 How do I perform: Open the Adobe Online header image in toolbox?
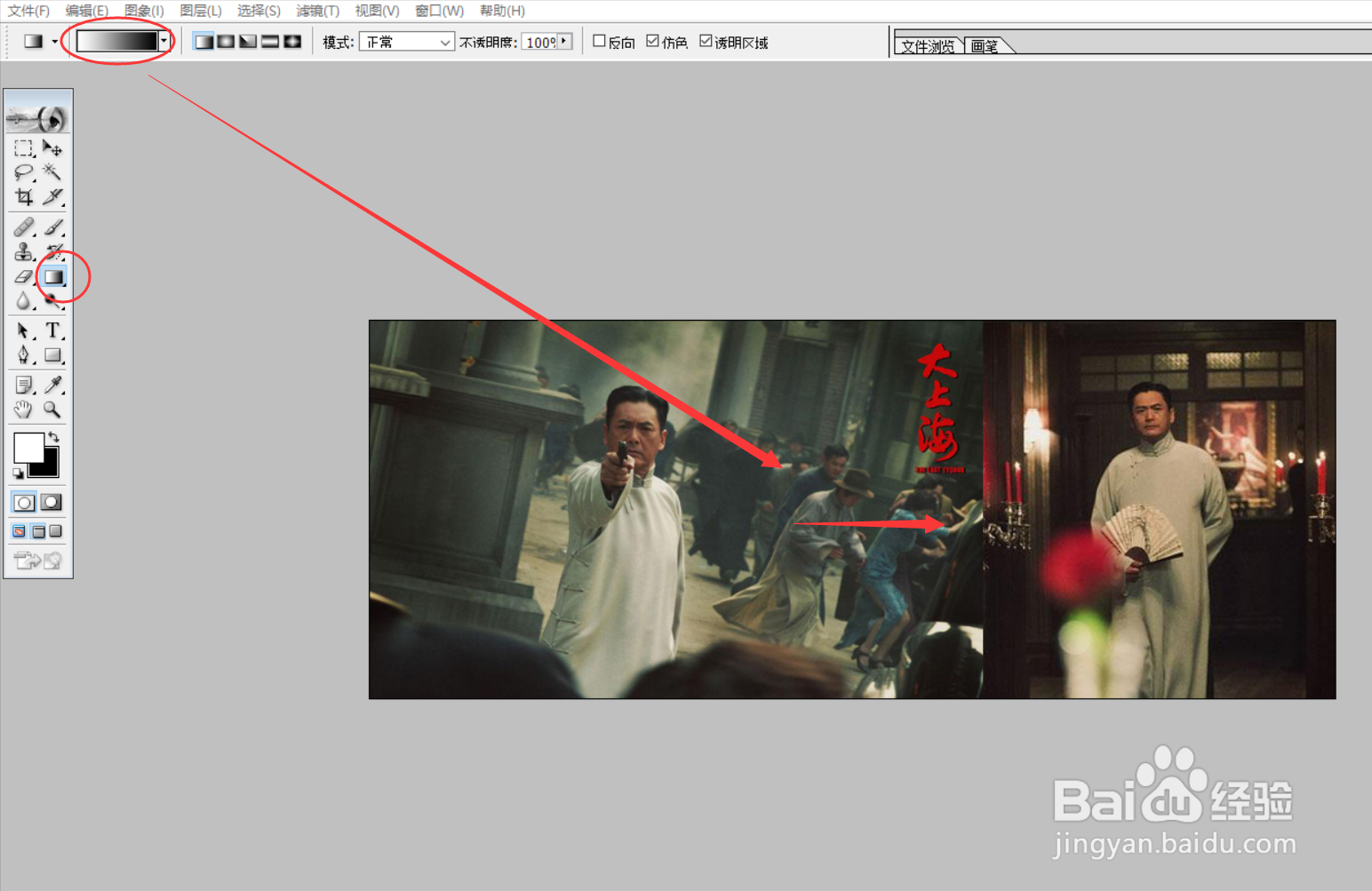[37, 117]
